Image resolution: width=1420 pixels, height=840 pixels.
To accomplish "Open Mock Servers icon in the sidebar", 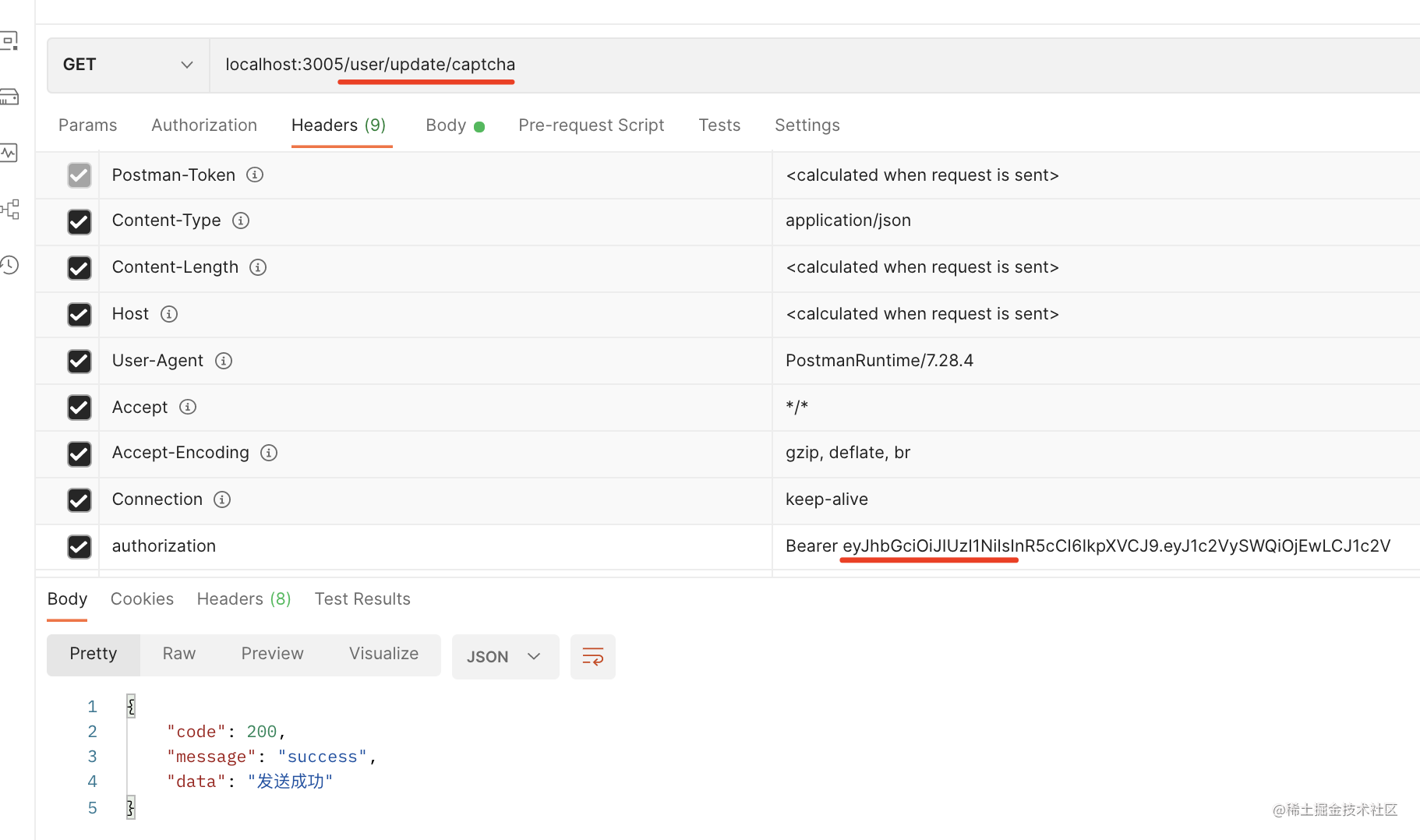I will tap(9, 97).
